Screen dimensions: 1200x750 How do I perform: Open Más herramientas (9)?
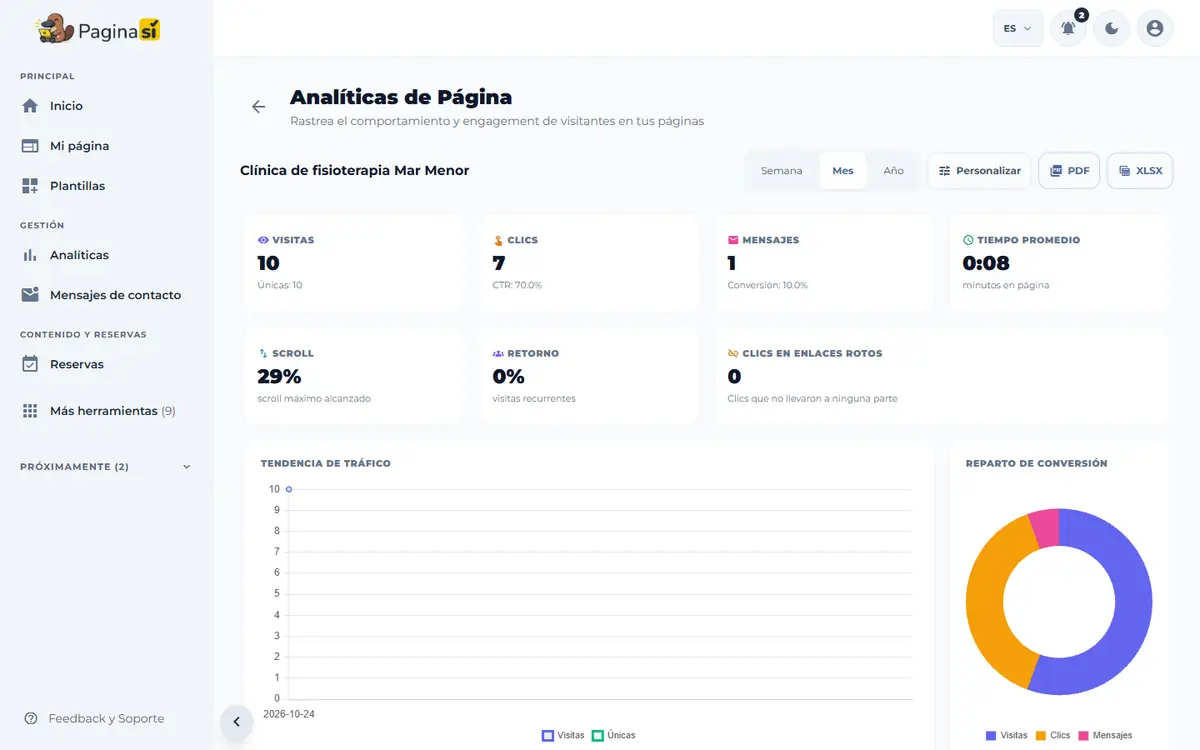point(106,411)
